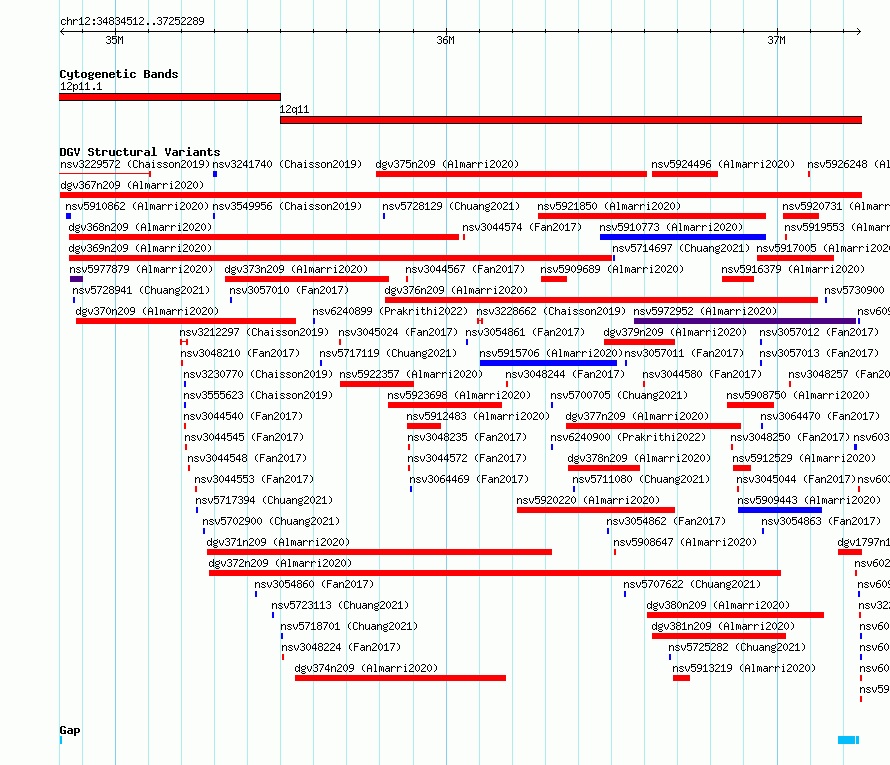Select dgv373n209 (Almarri2020) label

pos(296,269)
